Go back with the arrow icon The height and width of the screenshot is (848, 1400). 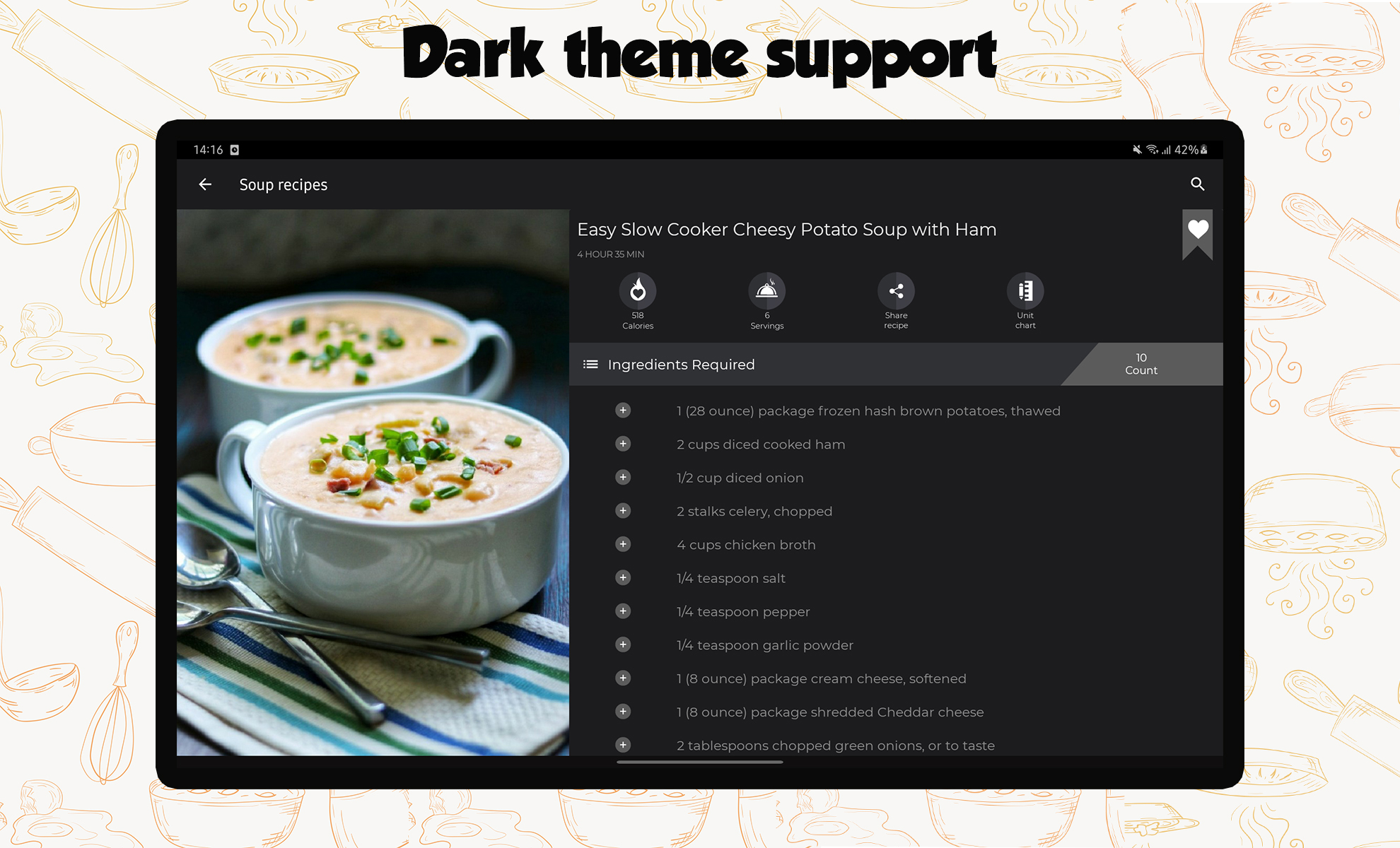click(205, 184)
